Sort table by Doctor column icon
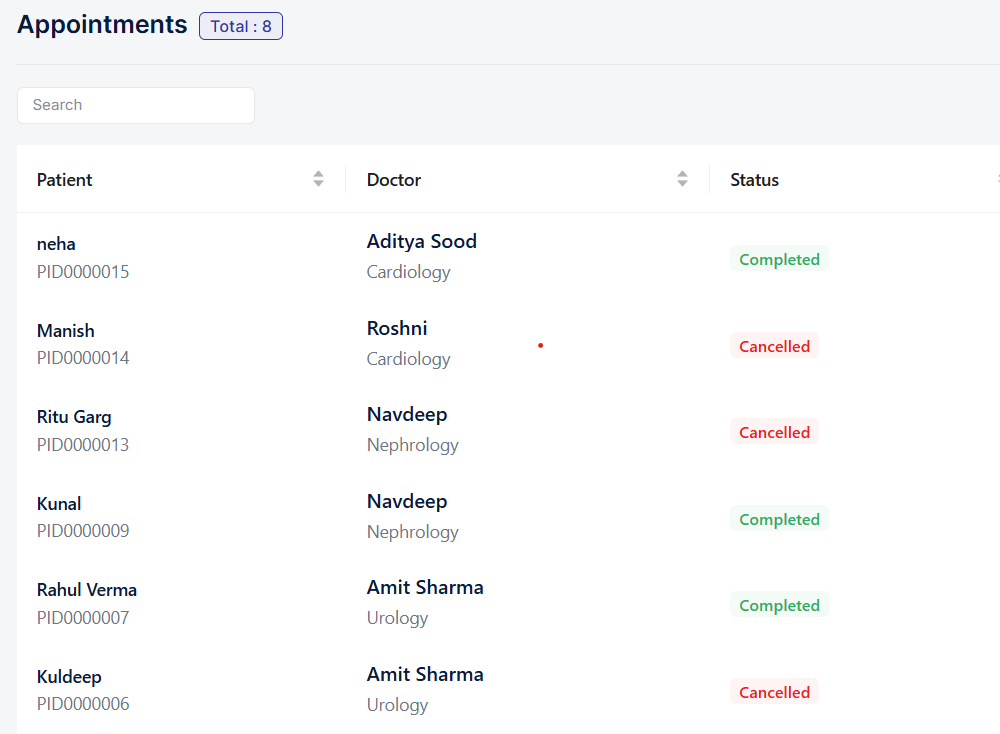The width and height of the screenshot is (1000, 734). [x=682, y=179]
